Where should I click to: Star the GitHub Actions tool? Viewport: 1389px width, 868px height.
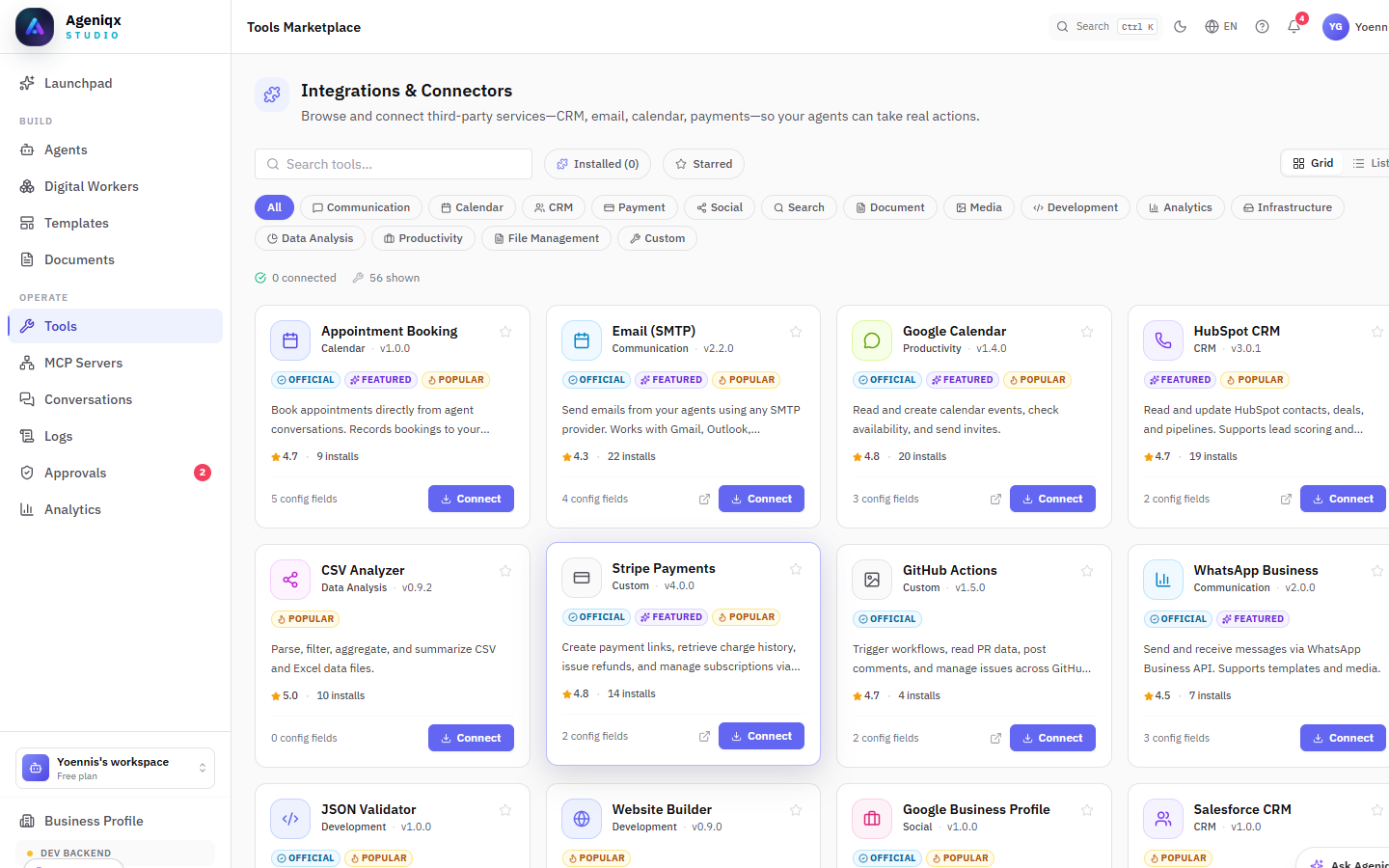(x=1087, y=571)
